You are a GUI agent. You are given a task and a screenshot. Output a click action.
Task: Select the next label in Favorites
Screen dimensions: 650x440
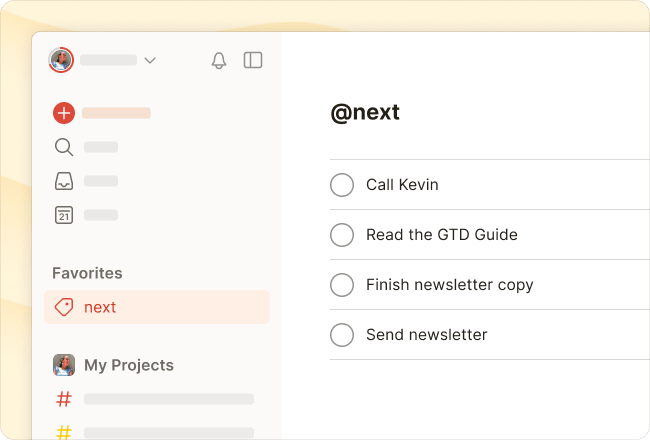(100, 307)
